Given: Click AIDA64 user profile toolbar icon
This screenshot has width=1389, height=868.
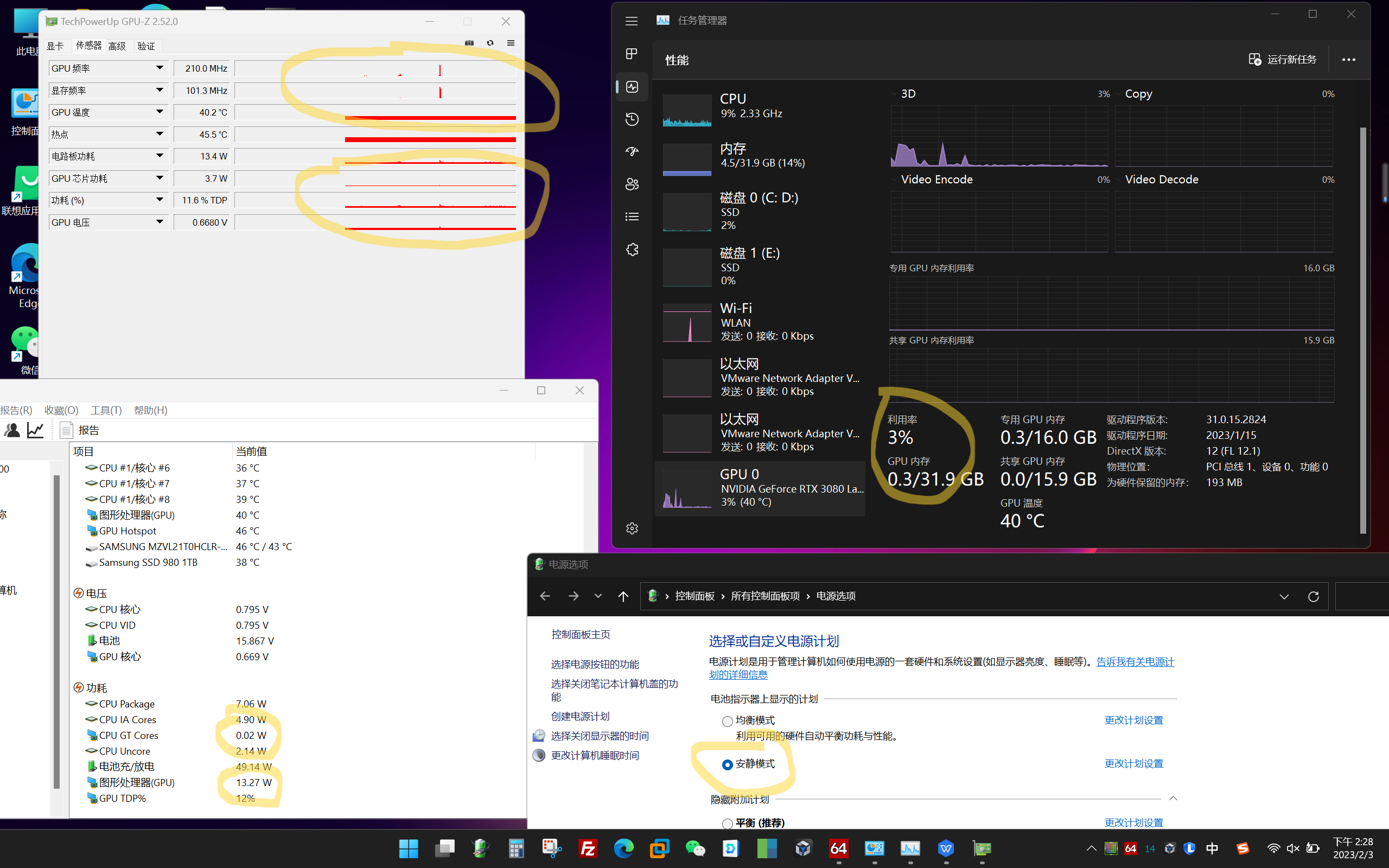Looking at the screenshot, I should point(12,430).
